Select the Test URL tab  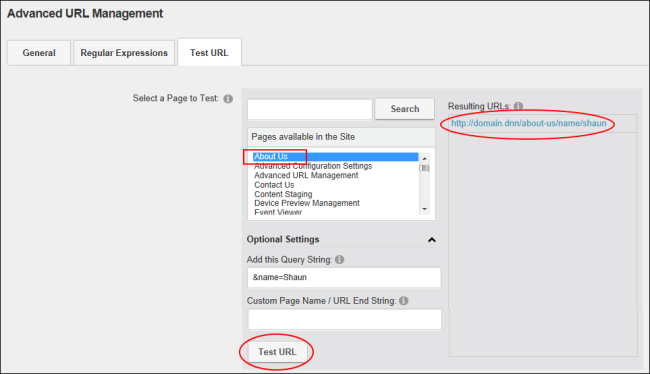(209, 52)
